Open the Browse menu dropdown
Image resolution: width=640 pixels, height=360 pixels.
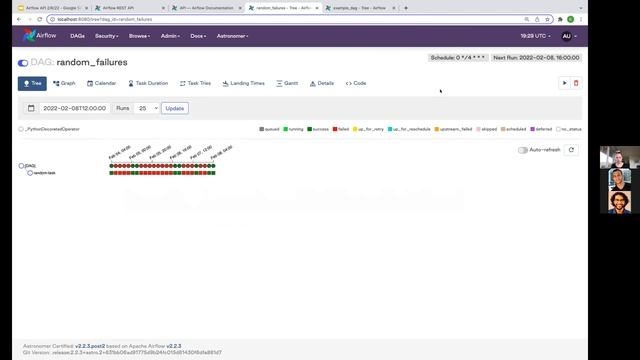pyautogui.click(x=139, y=36)
